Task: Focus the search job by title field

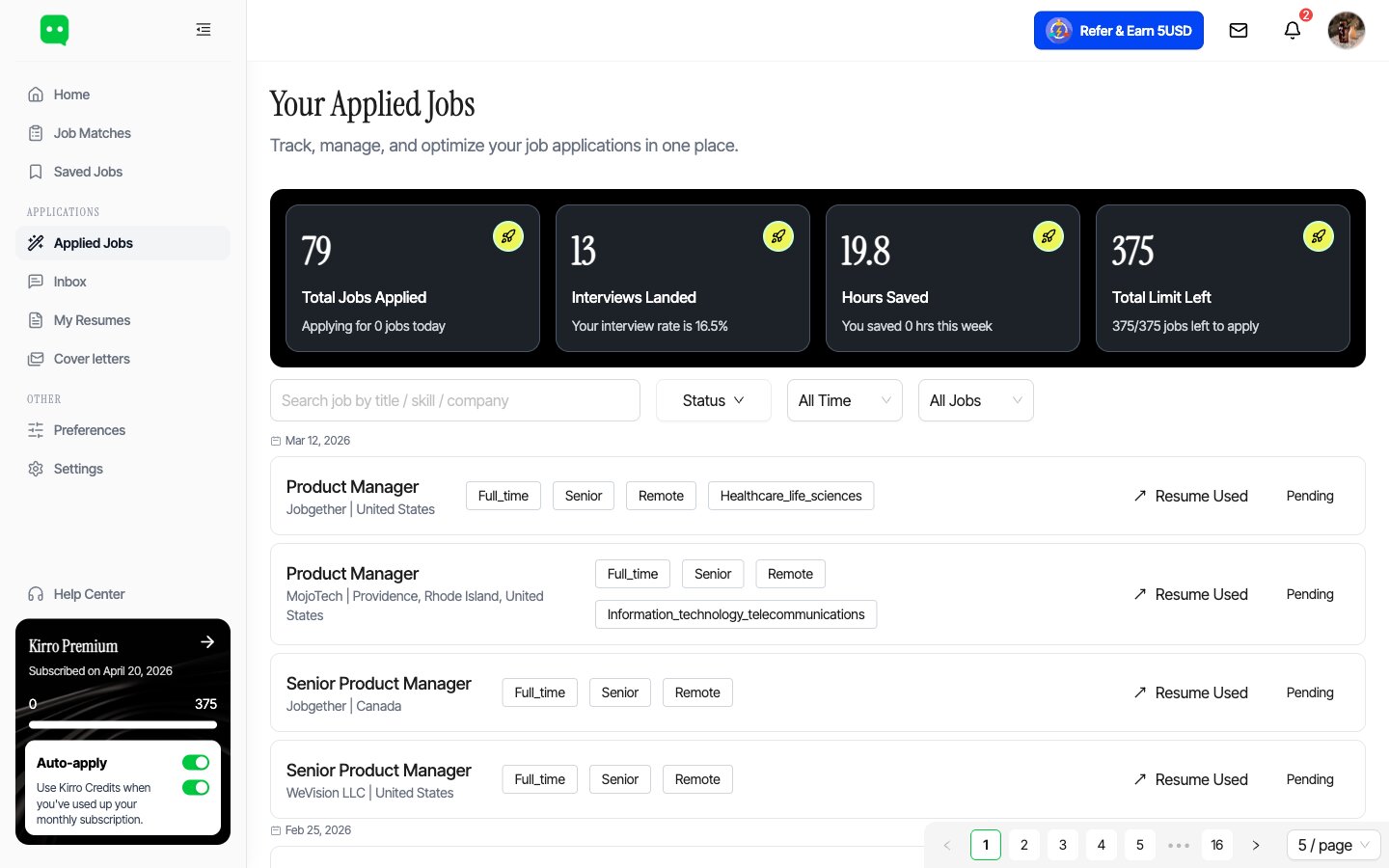Action: [x=455, y=400]
